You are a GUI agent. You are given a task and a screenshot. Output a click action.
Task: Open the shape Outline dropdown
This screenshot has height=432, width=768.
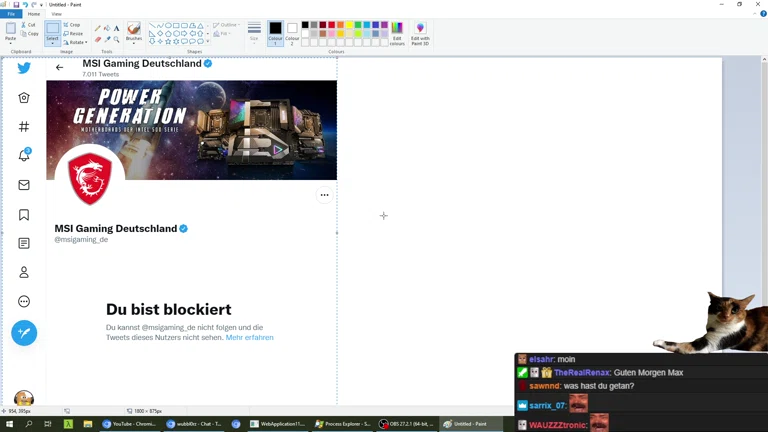[226, 25]
